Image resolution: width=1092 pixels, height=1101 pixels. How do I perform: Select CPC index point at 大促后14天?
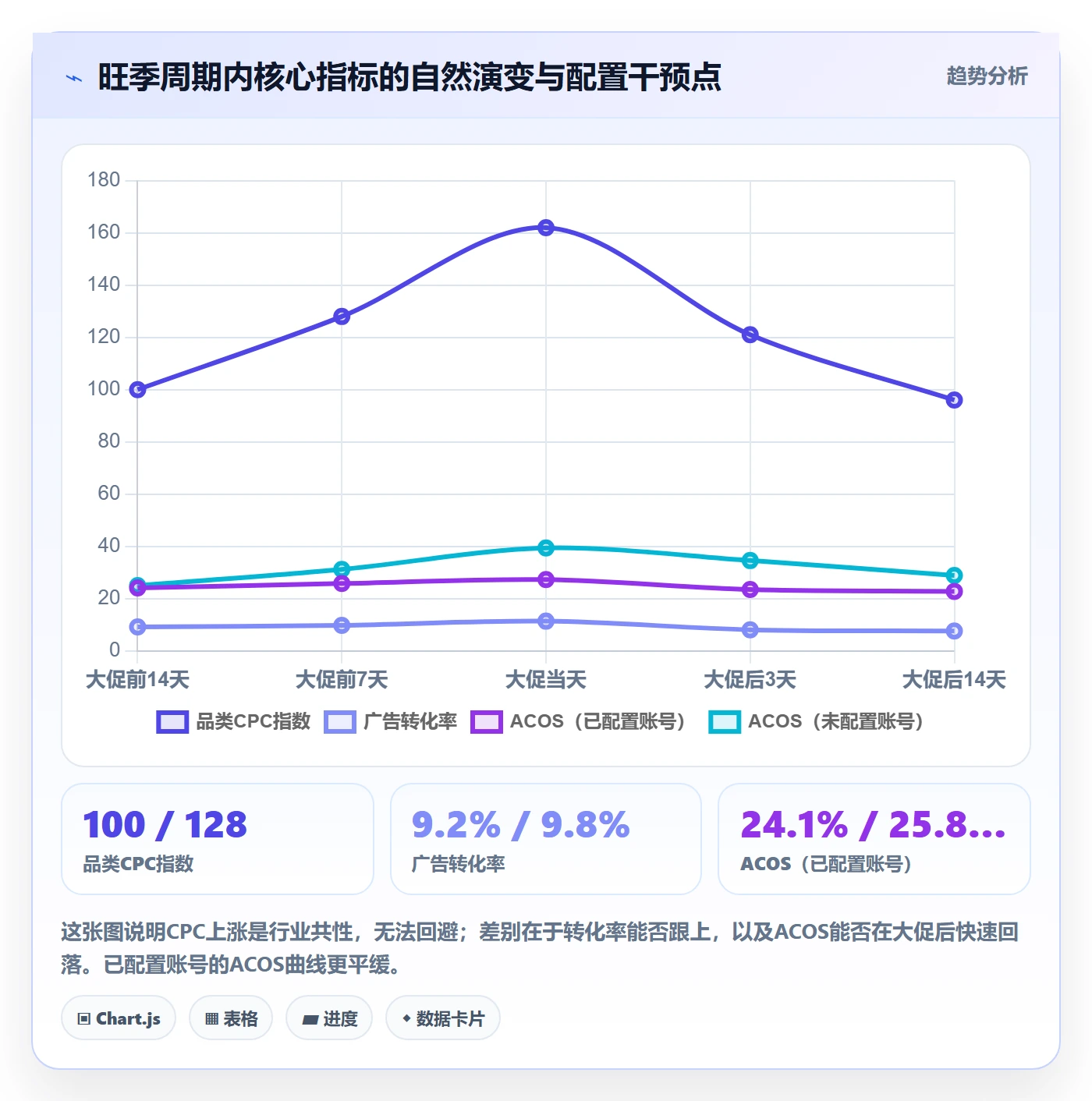tap(954, 400)
